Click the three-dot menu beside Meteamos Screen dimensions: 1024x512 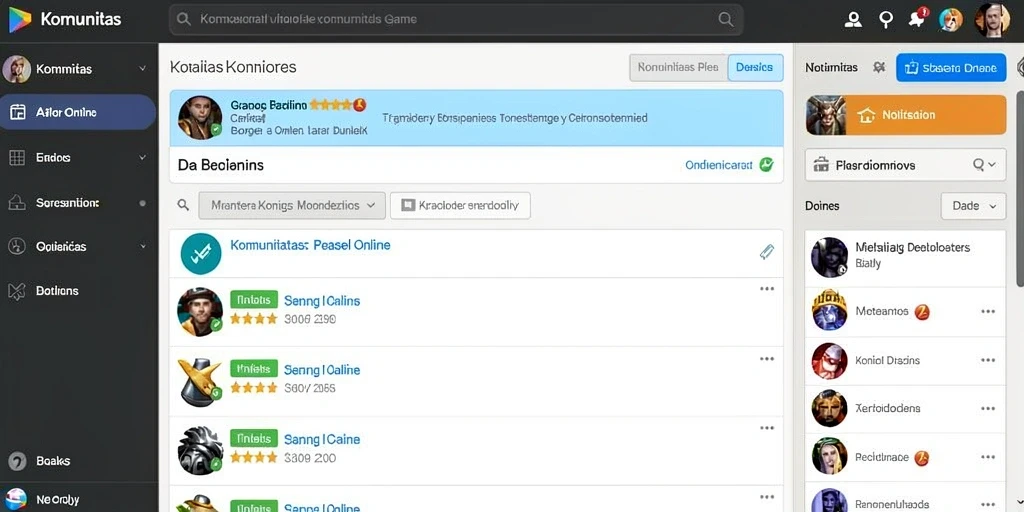988,312
